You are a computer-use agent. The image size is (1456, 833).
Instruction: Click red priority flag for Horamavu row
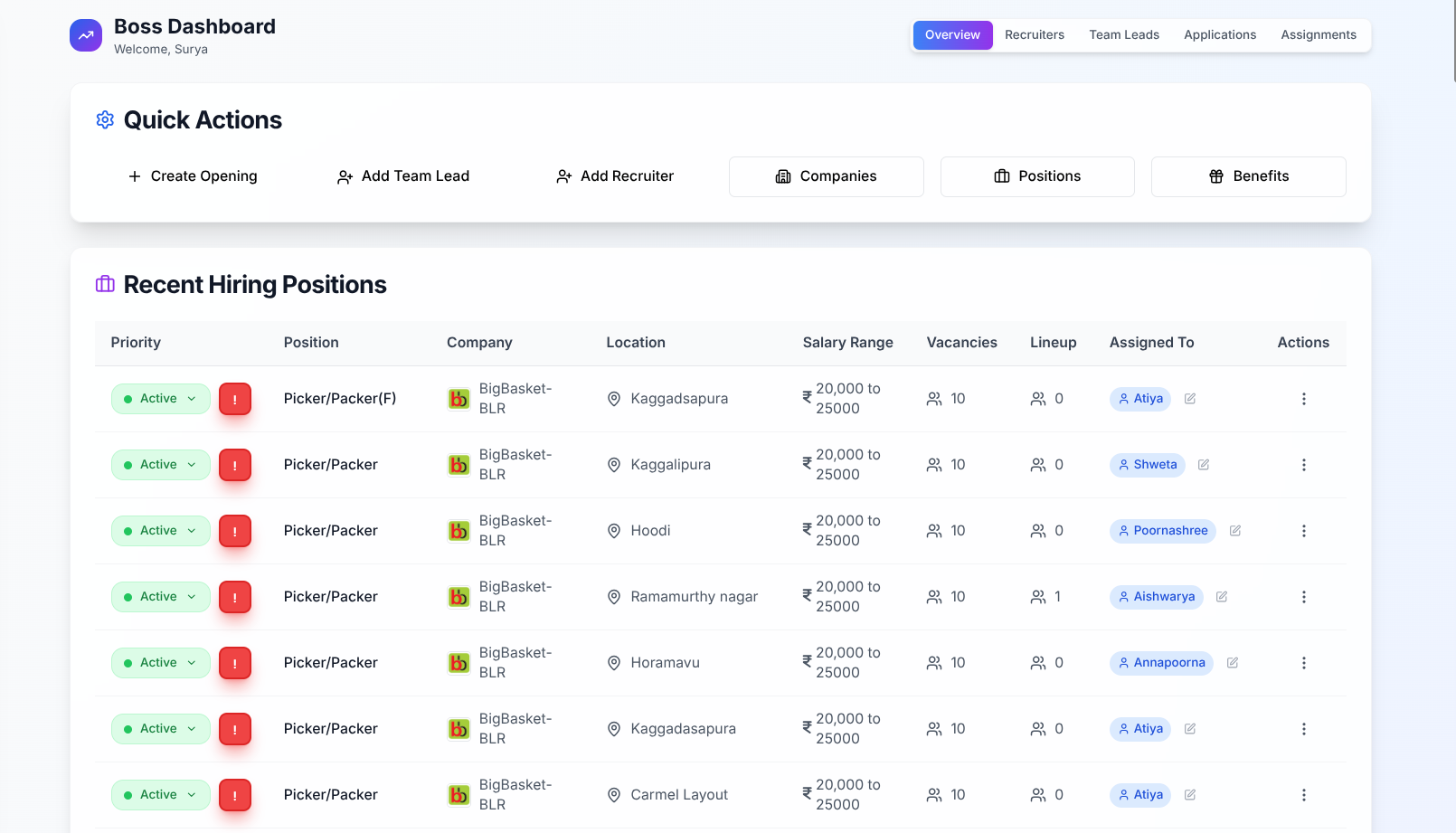(235, 663)
